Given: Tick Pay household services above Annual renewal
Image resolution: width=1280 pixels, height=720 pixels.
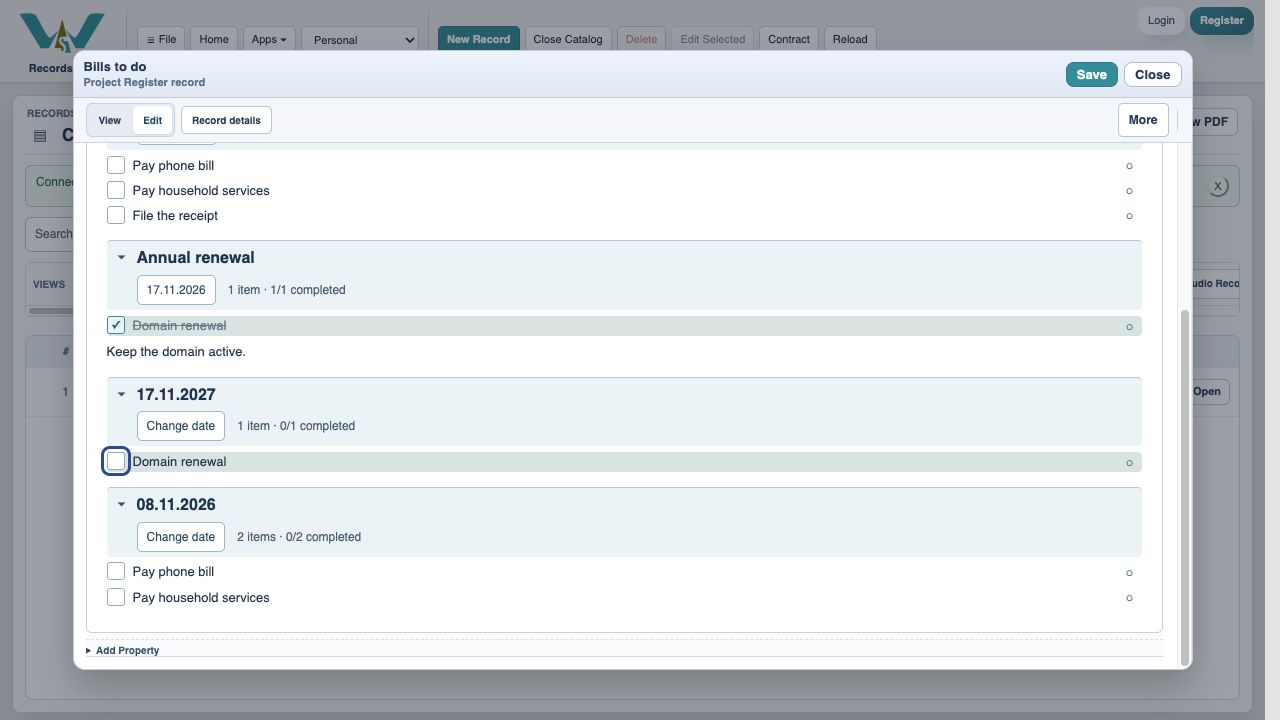Looking at the screenshot, I should pos(116,190).
